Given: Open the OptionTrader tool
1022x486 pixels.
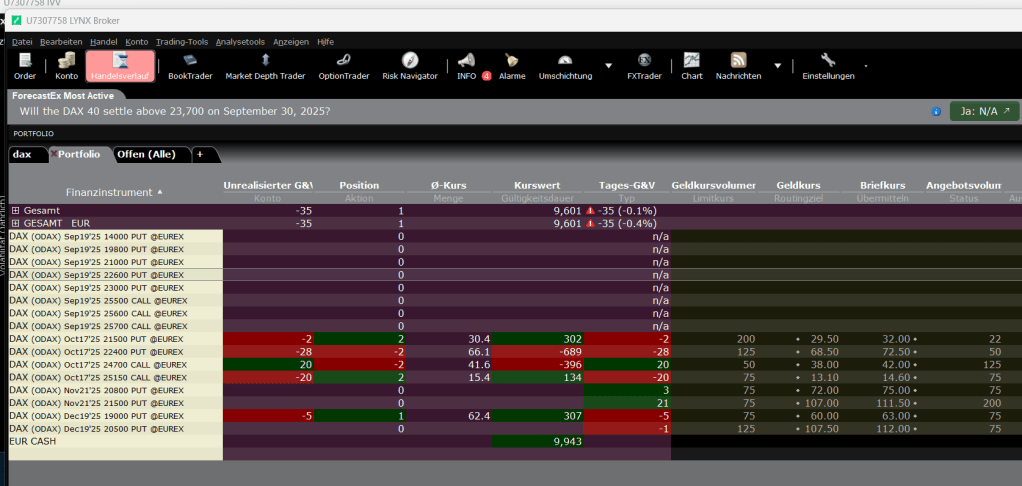Looking at the screenshot, I should 344,66.
